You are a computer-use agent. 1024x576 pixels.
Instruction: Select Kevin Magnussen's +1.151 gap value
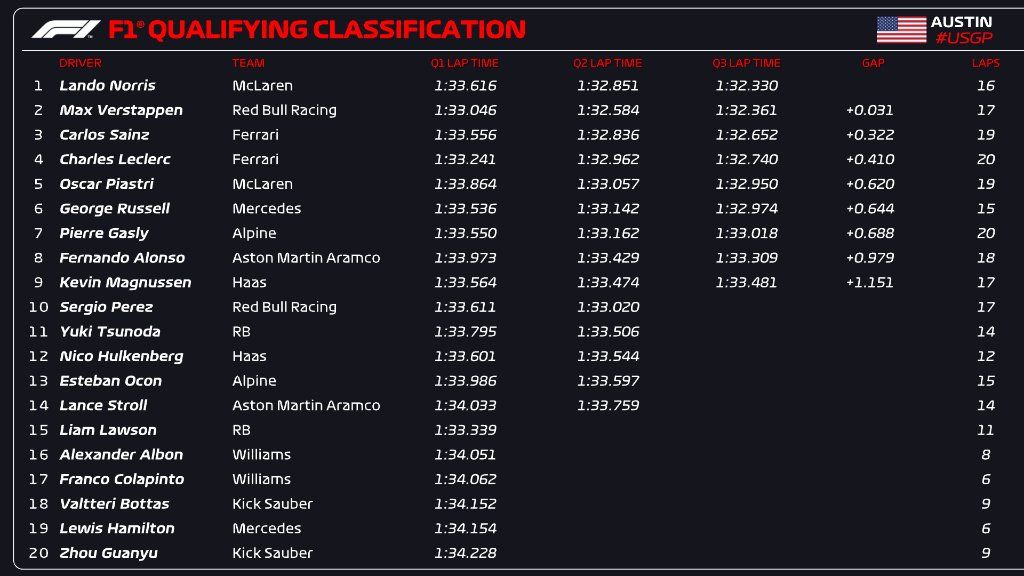pos(869,282)
